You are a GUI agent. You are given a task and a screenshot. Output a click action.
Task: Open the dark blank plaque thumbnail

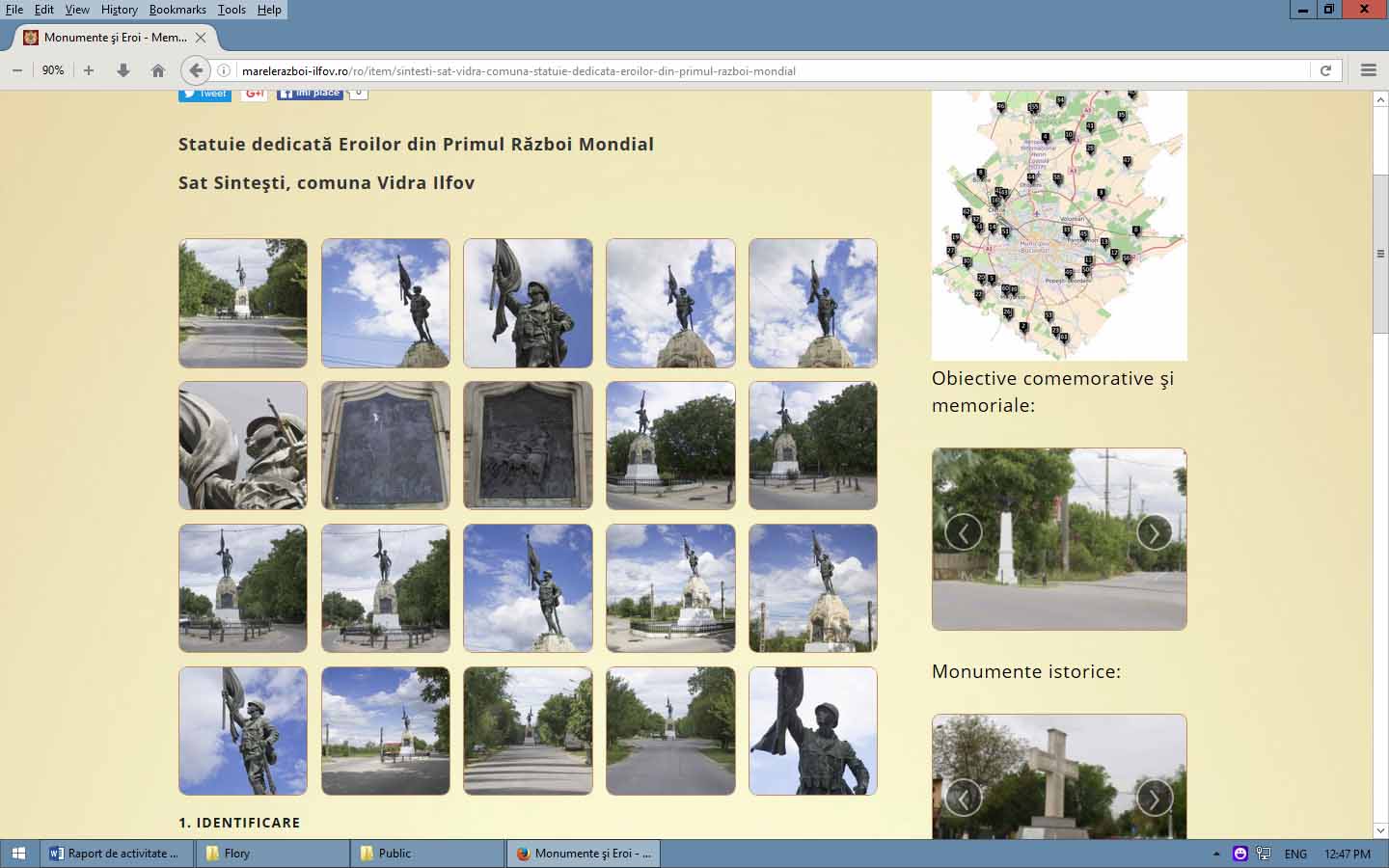click(386, 446)
